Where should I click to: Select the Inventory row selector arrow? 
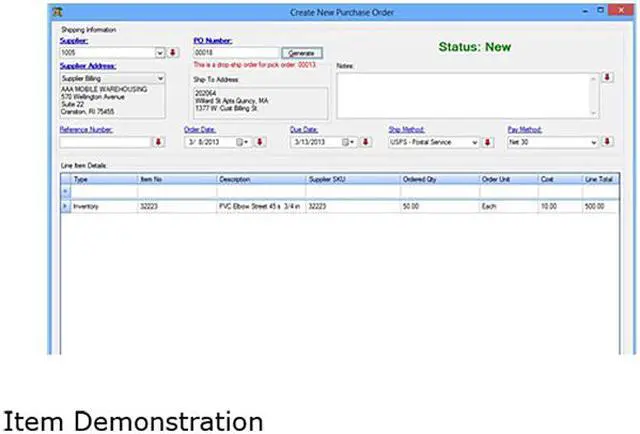pos(65,206)
